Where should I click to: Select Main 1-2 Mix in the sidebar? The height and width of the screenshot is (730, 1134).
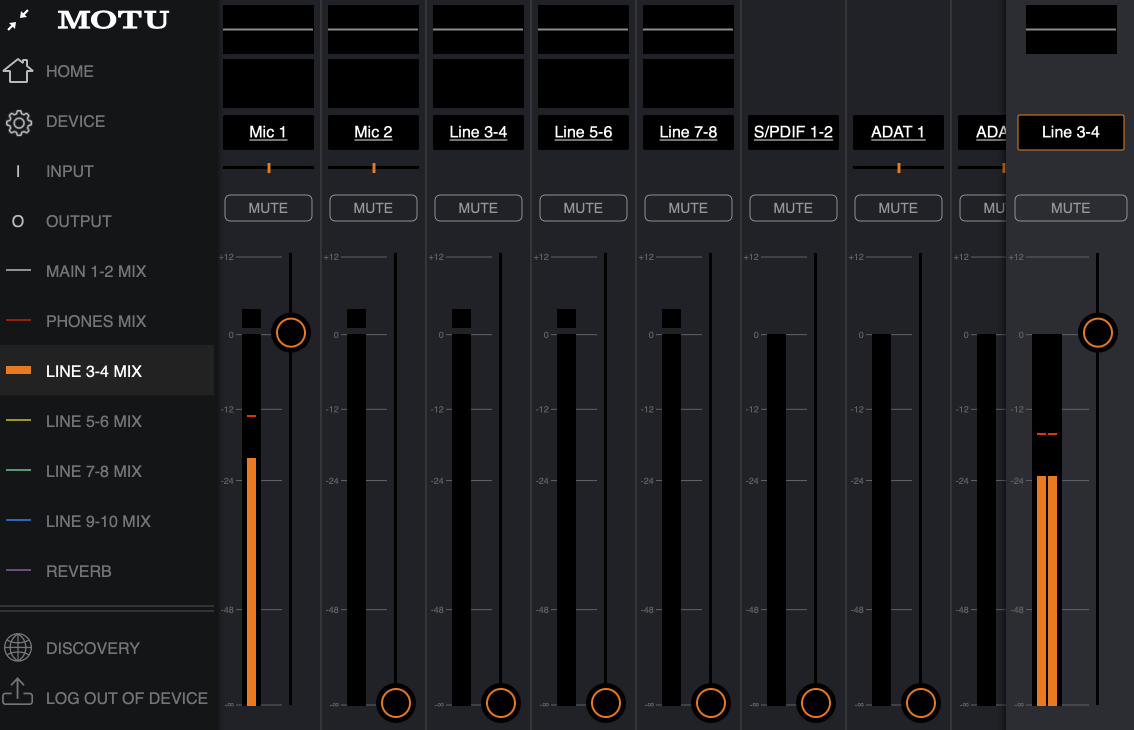[107, 271]
